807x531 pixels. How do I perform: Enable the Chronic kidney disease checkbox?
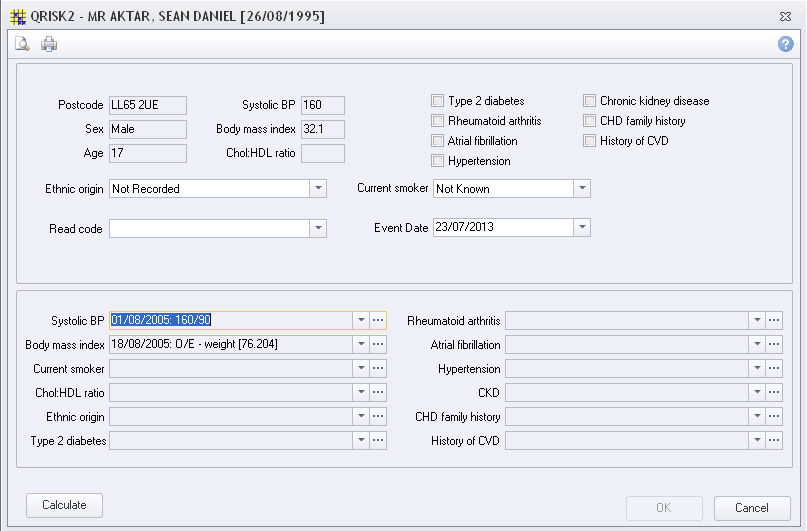589,101
